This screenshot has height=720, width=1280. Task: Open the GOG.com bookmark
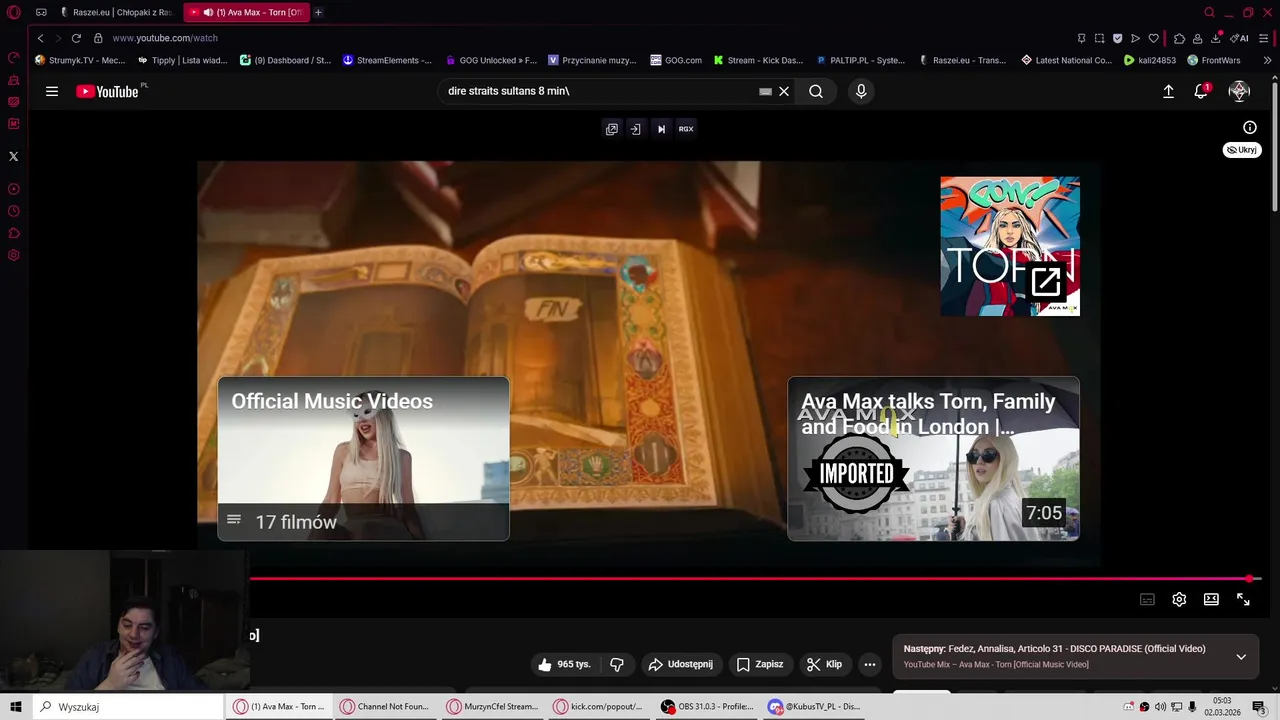pos(676,60)
